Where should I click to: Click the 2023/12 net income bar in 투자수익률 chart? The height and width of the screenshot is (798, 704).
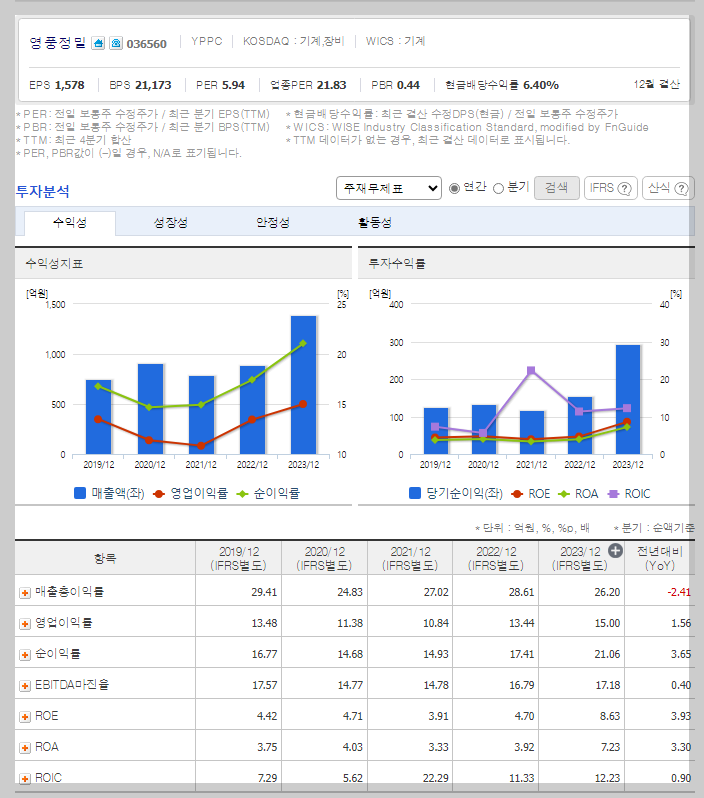628,400
